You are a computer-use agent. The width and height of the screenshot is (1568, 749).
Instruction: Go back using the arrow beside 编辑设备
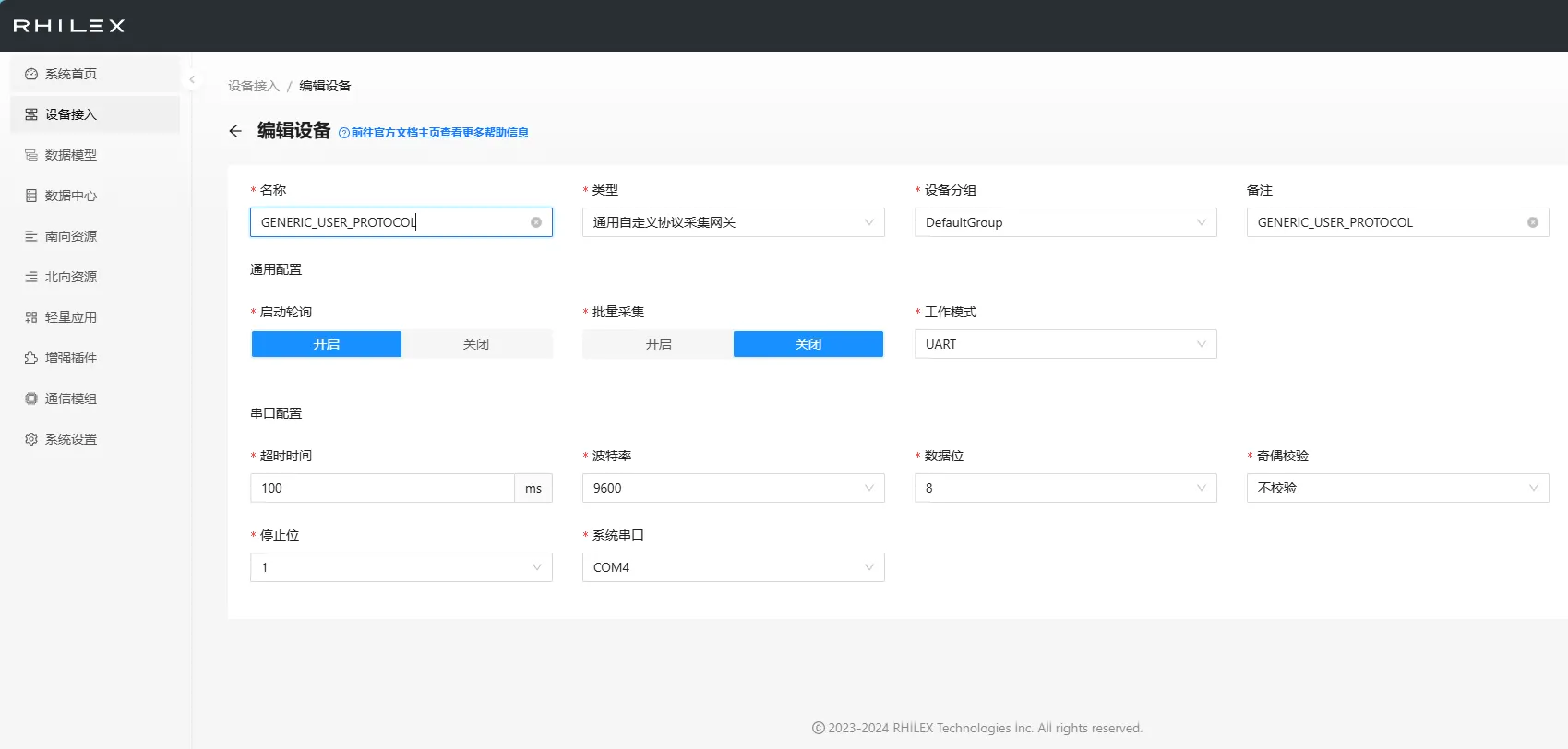click(x=235, y=131)
